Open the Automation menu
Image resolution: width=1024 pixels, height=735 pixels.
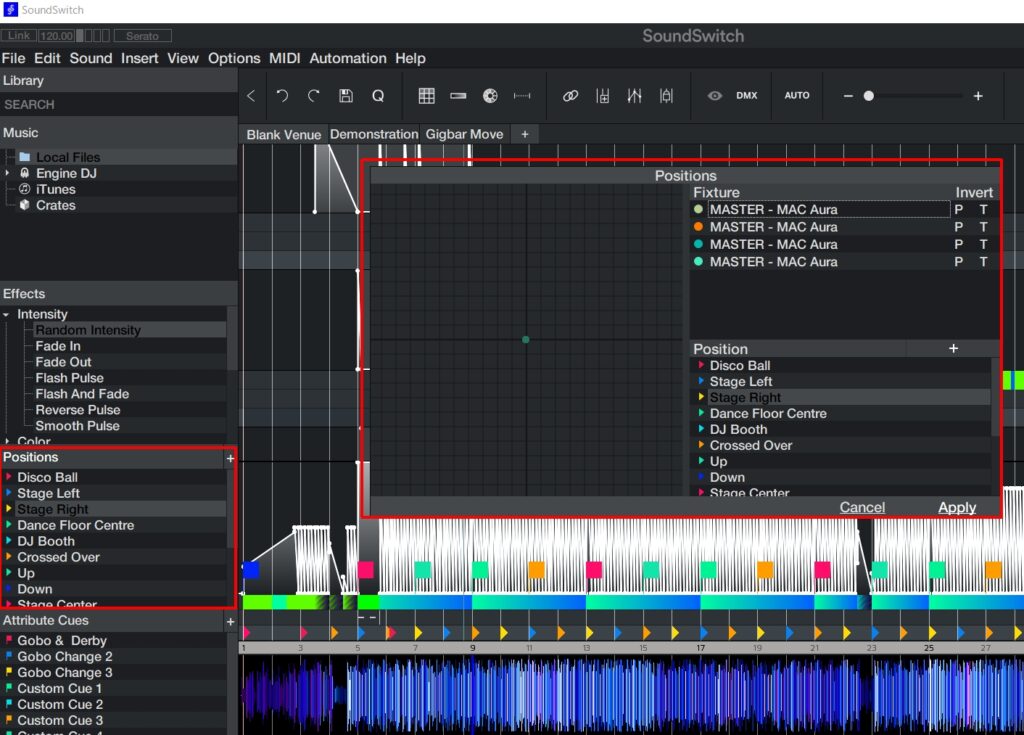tap(347, 58)
